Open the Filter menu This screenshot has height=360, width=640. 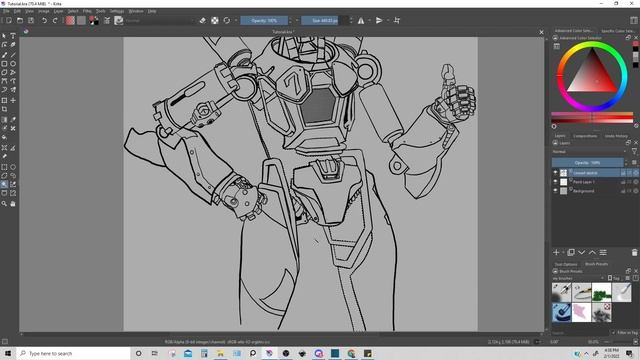point(87,11)
